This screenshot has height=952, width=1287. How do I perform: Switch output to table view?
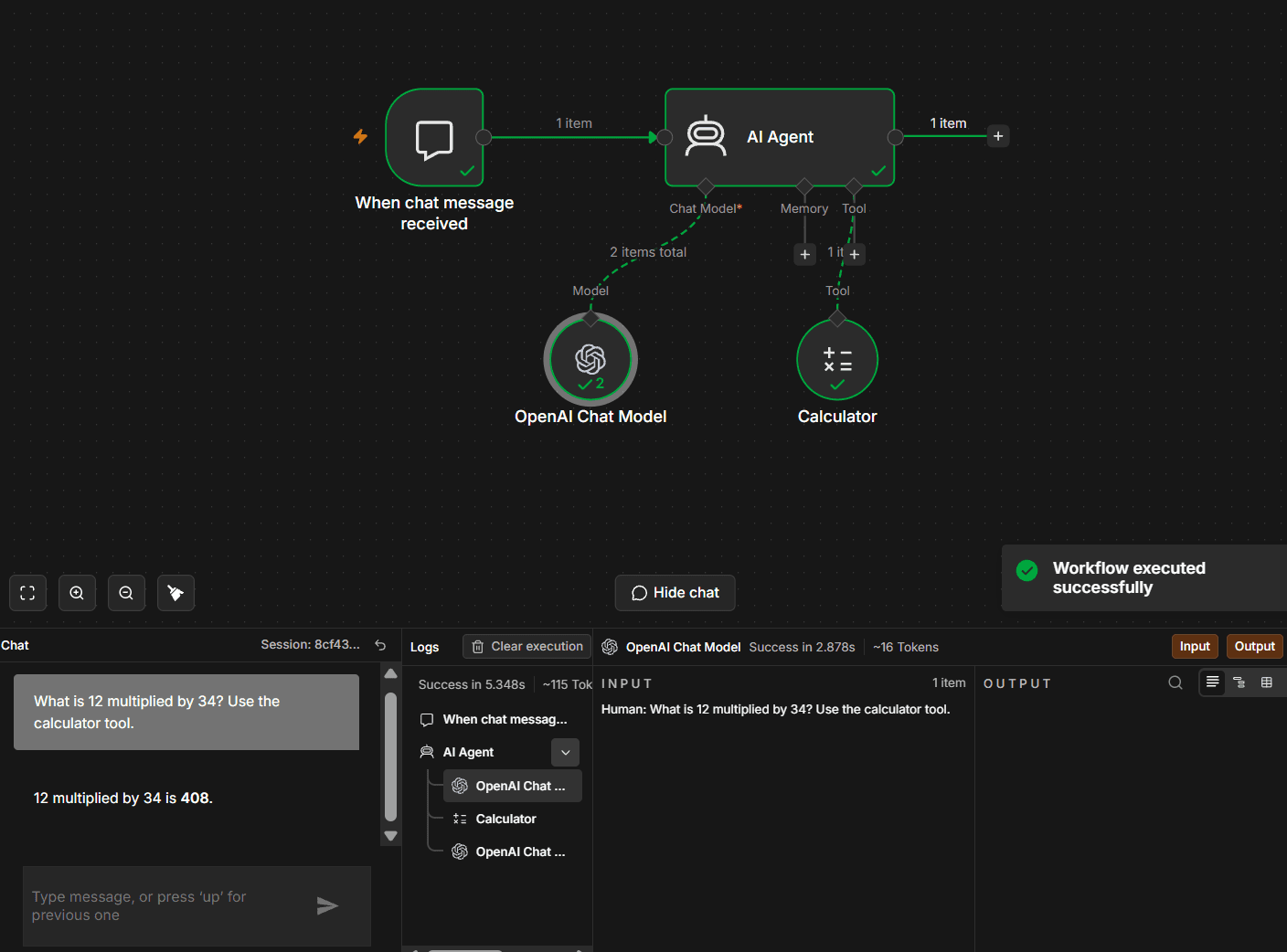tap(1267, 682)
